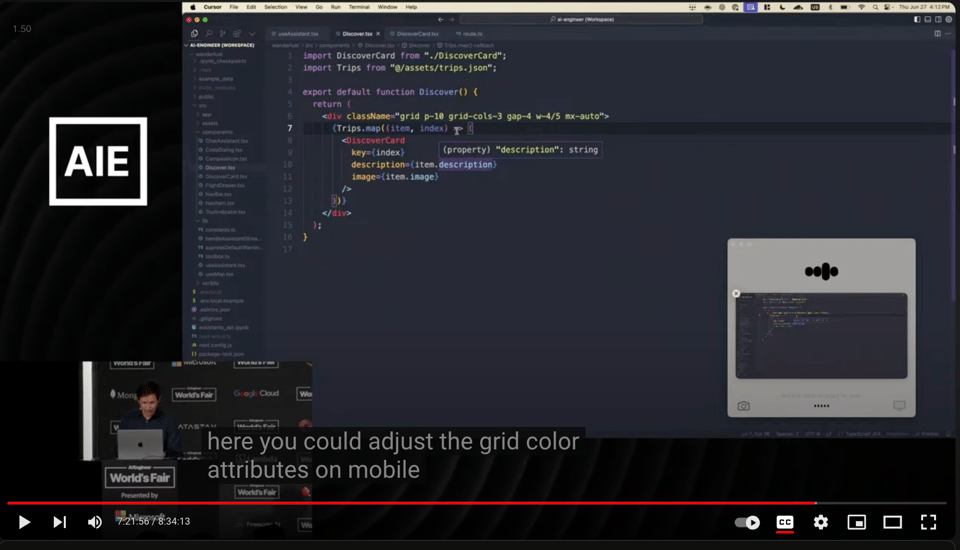Open the video settings gear
Viewport: 960px width, 550px height.
[821, 522]
